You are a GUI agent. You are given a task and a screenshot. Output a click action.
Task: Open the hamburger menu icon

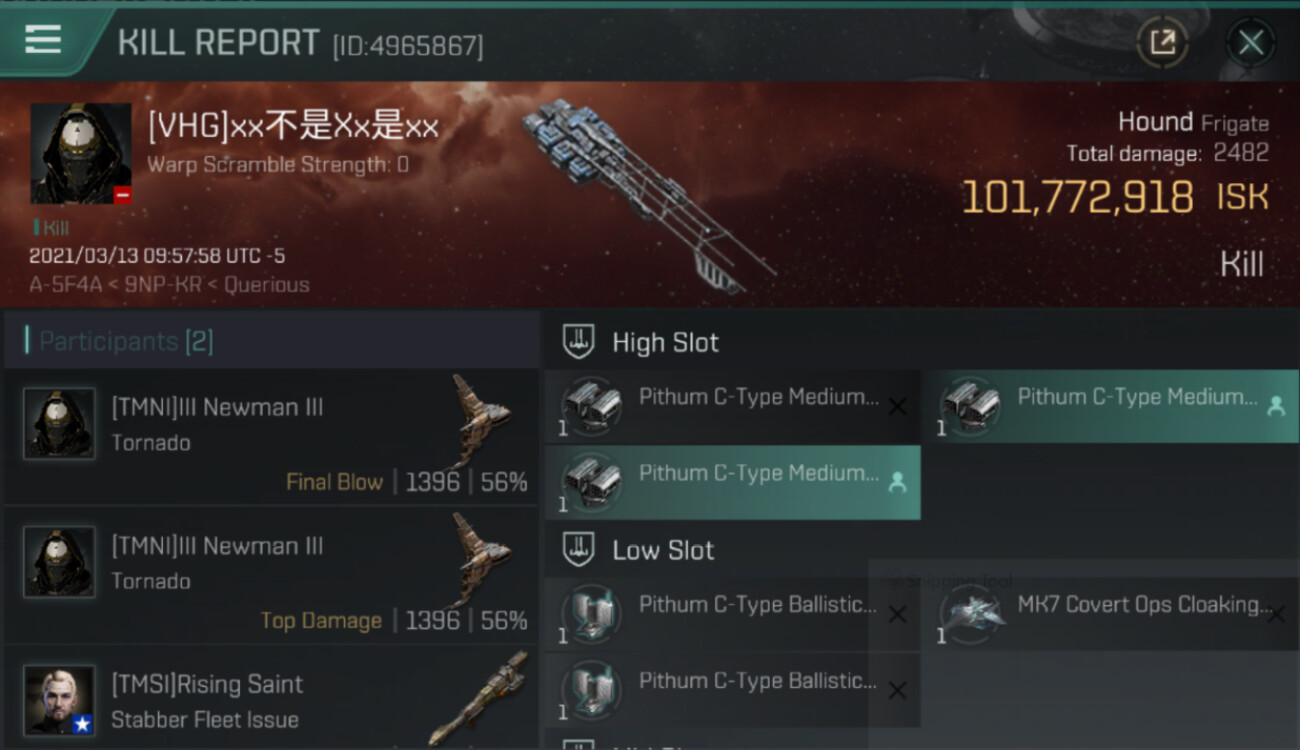pyautogui.click(x=43, y=40)
